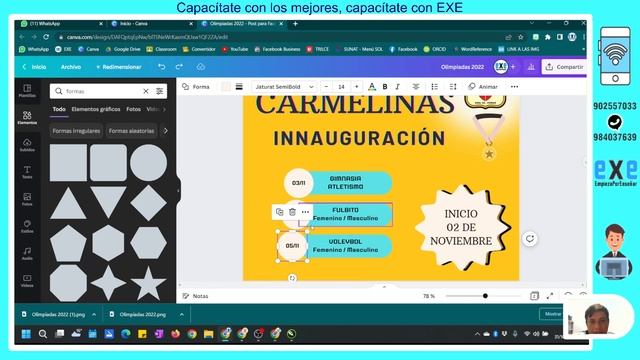Viewport: 640px width, 360px height.
Task: Expand options for Olimpiadas 2022.png download
Action: click(x=182, y=314)
